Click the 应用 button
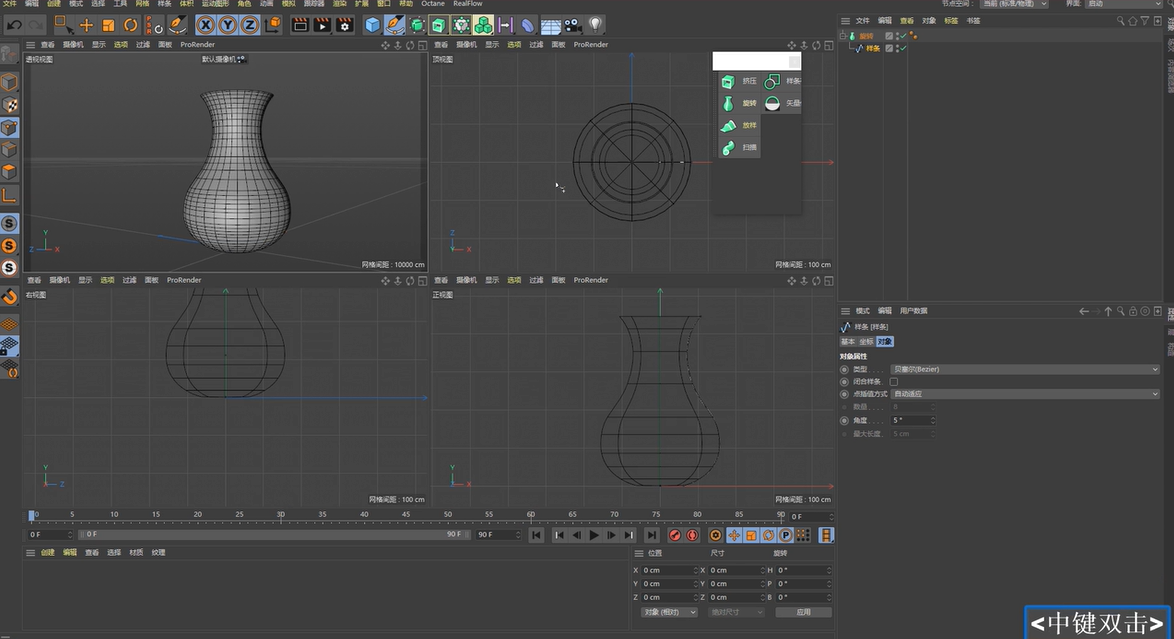This screenshot has height=639, width=1174. 803,611
